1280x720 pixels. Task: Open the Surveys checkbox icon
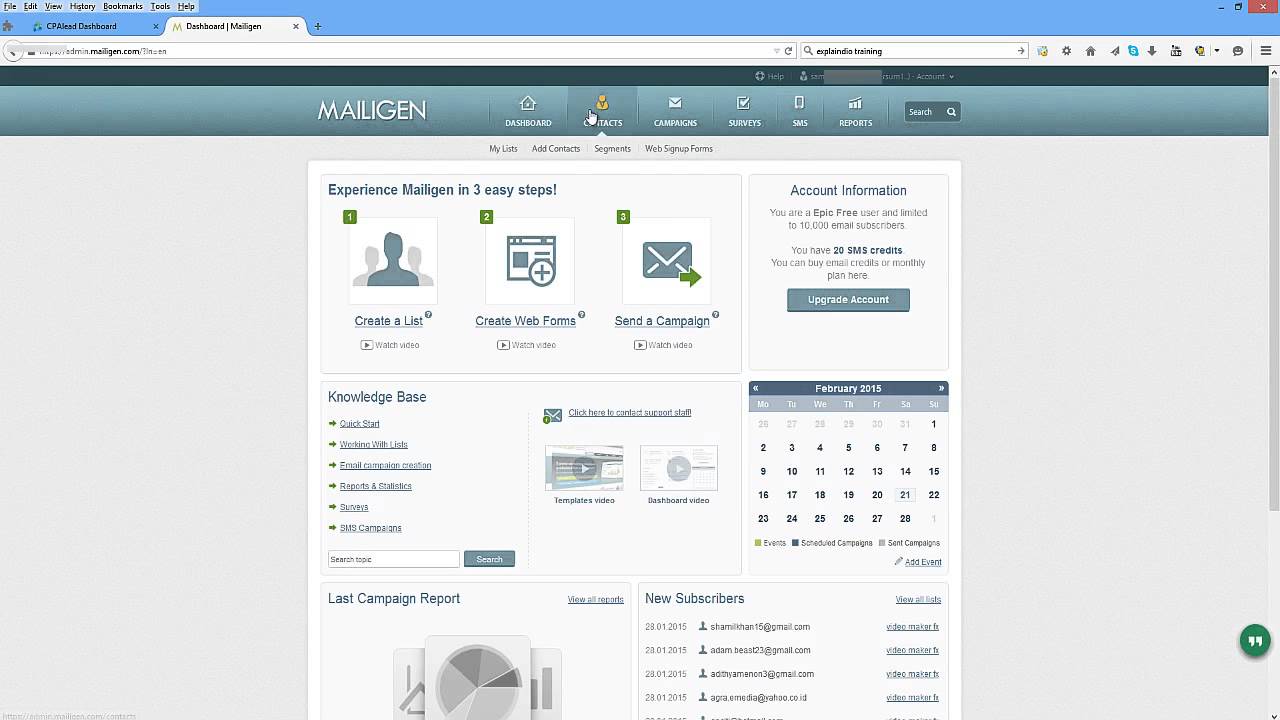click(x=743, y=102)
